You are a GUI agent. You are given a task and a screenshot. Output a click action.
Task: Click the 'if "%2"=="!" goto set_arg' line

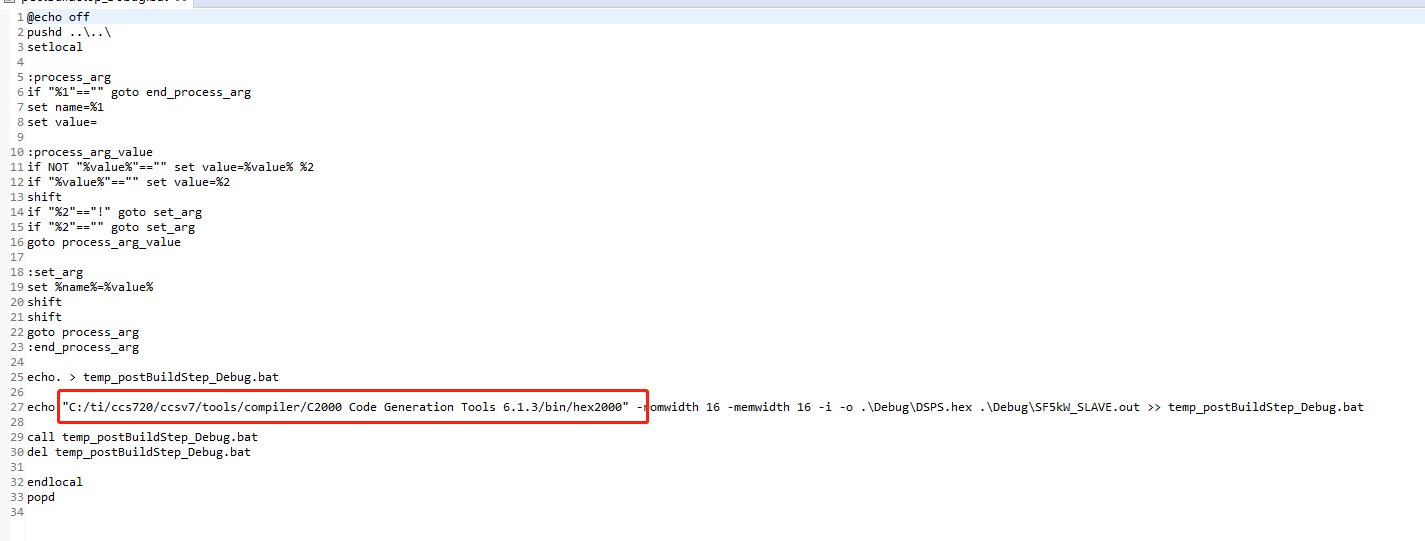click(114, 212)
